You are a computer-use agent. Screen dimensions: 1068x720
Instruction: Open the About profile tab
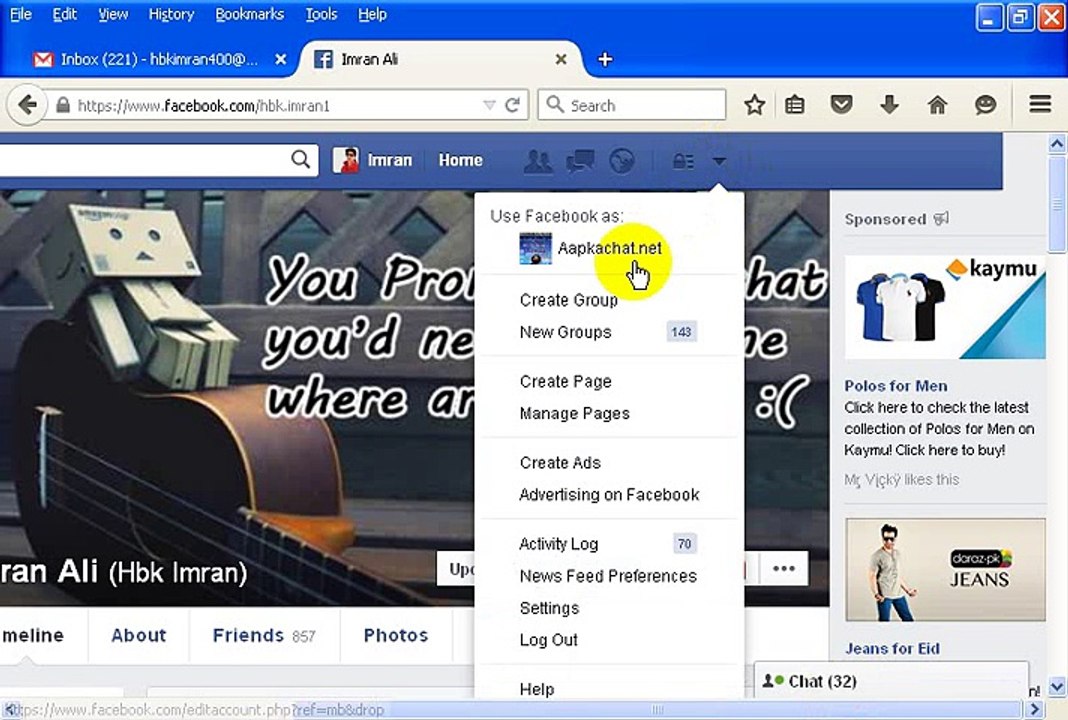[138, 635]
